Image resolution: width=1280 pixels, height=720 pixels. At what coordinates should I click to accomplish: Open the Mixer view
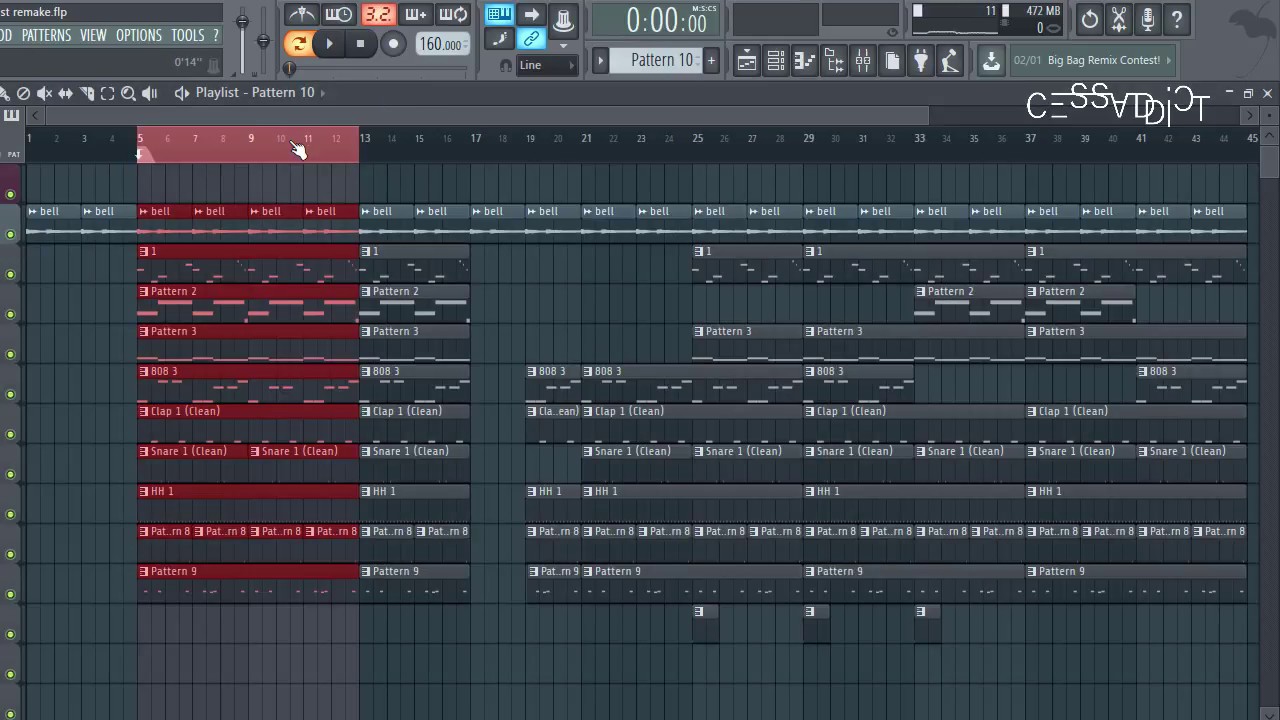tap(862, 61)
